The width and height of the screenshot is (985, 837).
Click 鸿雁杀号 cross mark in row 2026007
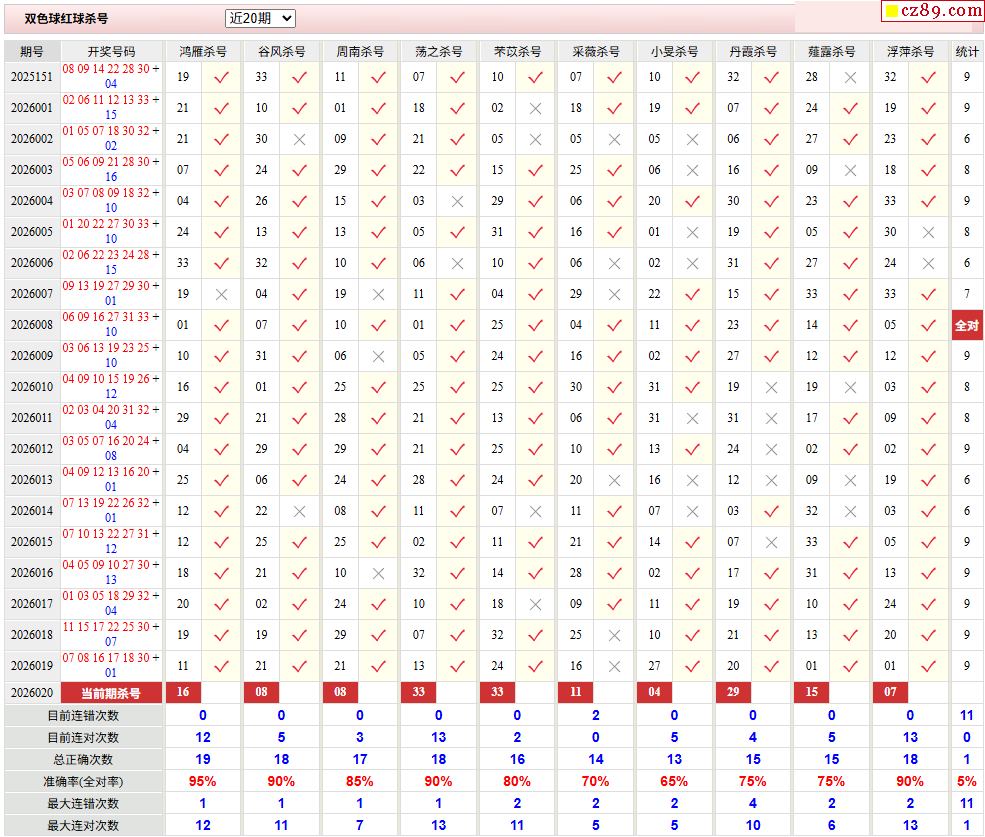pos(221,294)
